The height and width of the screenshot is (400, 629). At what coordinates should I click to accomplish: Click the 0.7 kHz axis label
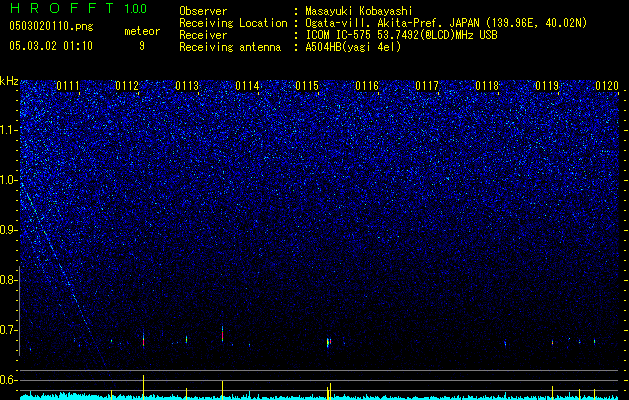8,330
